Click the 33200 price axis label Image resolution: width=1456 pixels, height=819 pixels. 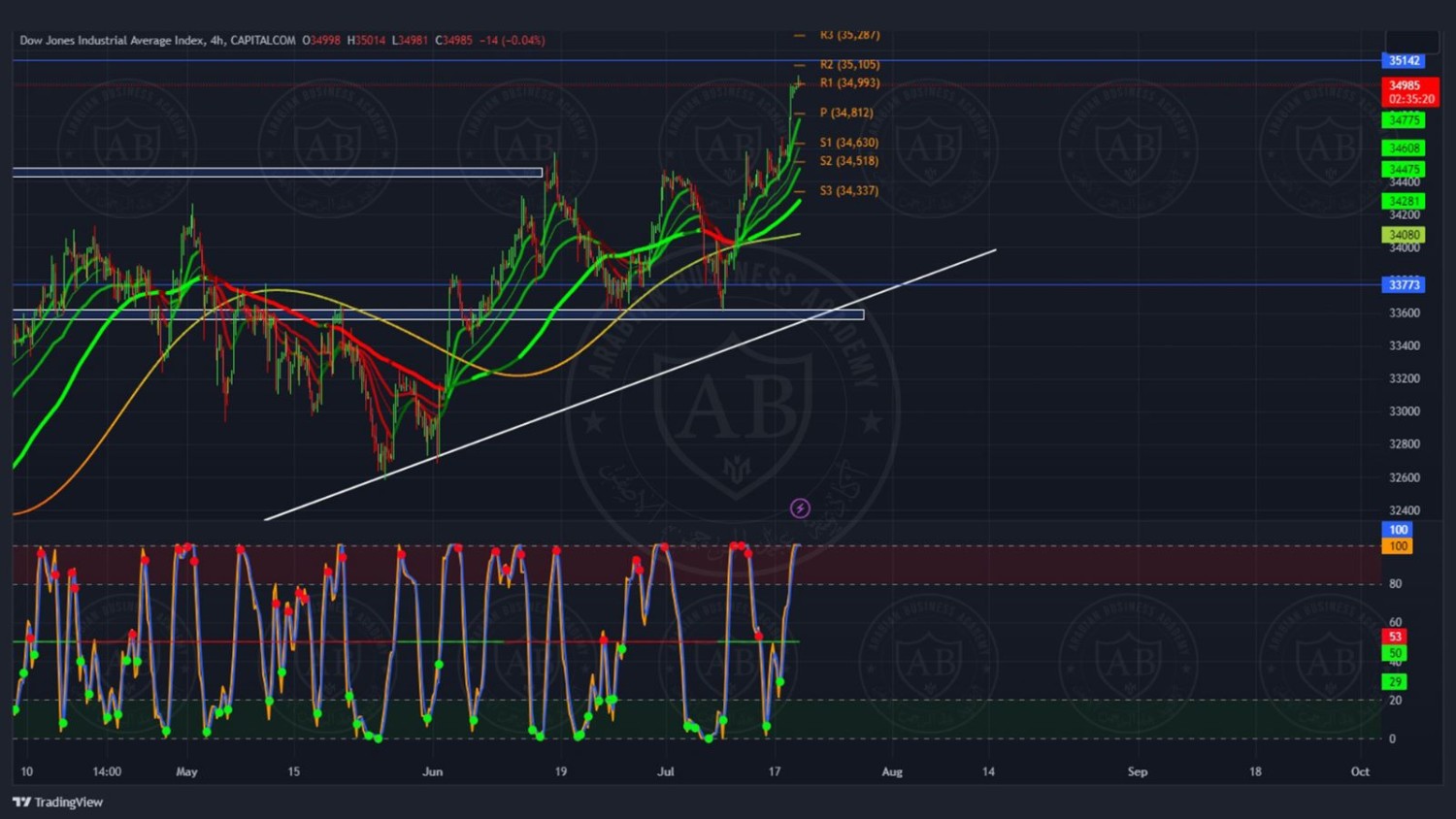point(1404,378)
